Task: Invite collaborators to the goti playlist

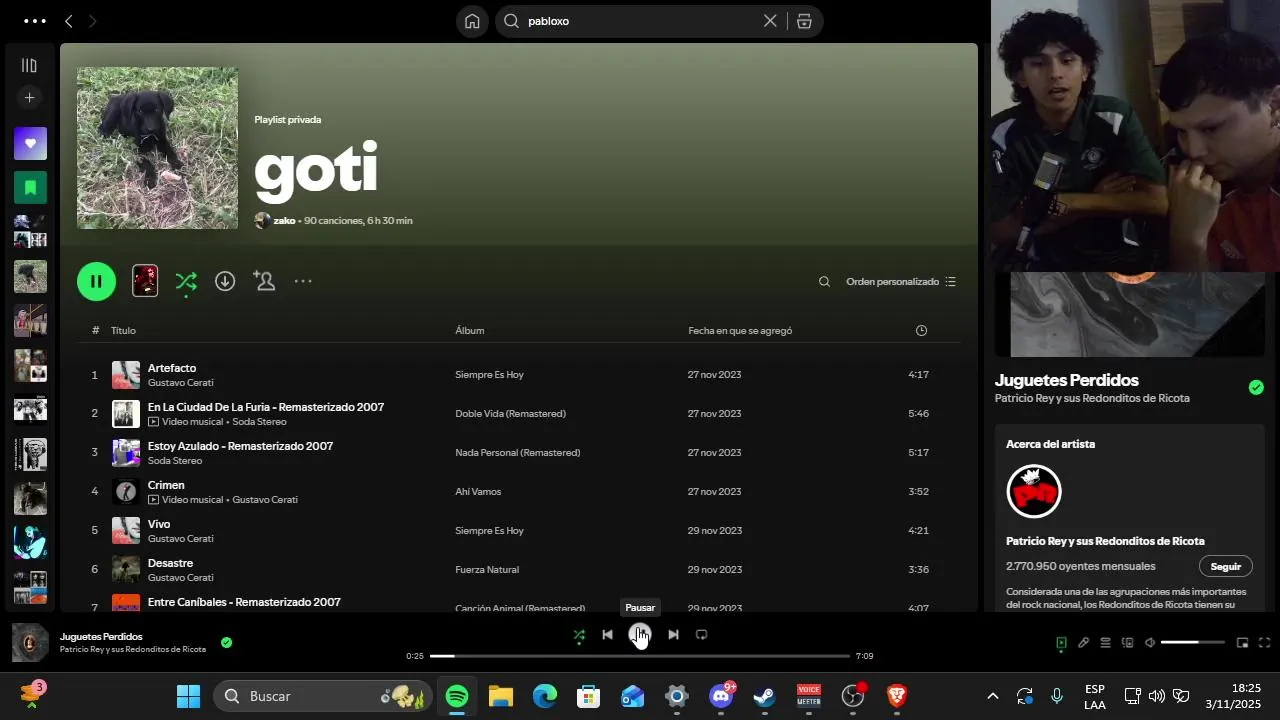Action: tap(264, 282)
